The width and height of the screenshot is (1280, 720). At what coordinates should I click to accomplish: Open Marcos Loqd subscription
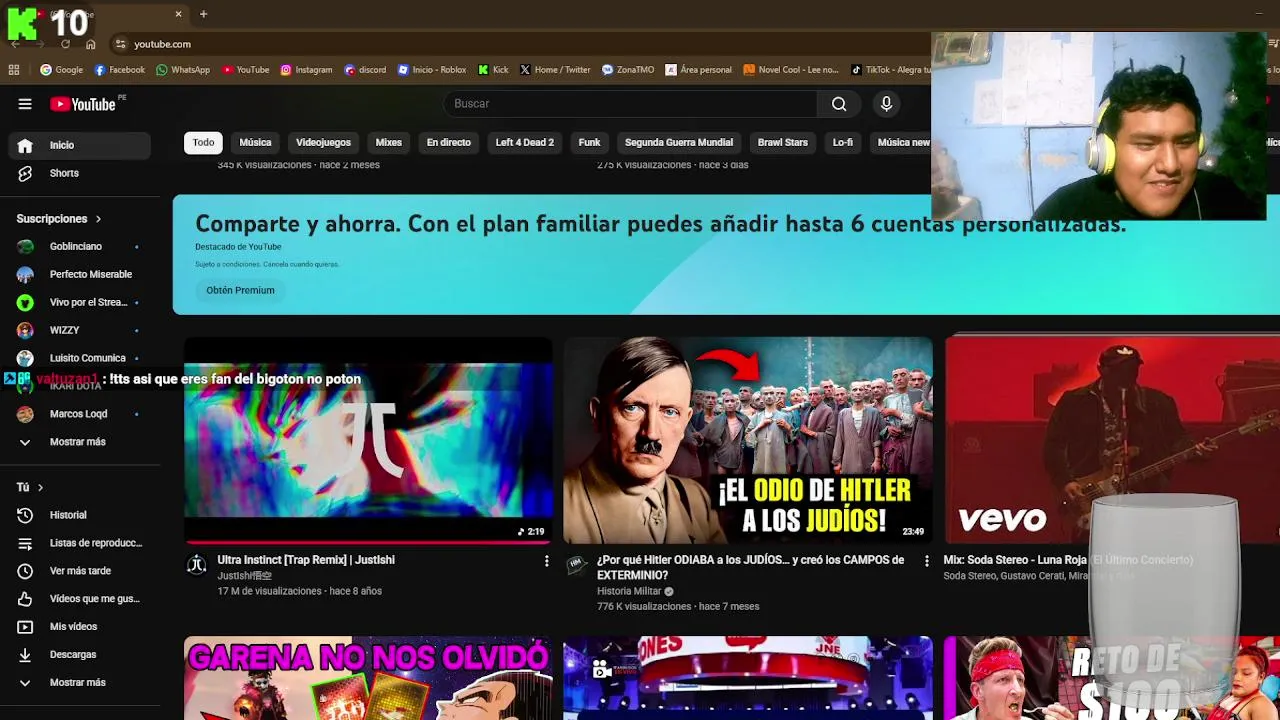click(80, 414)
